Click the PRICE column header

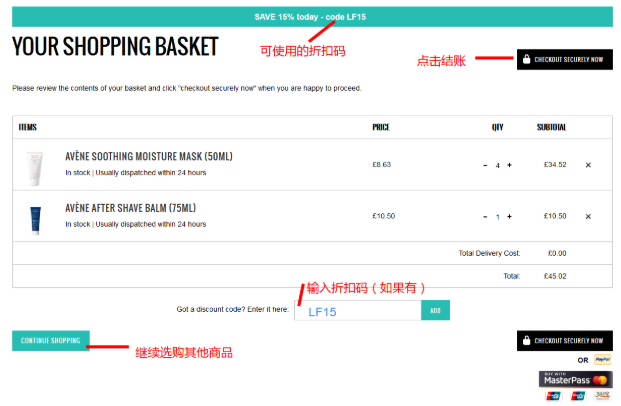click(x=381, y=127)
